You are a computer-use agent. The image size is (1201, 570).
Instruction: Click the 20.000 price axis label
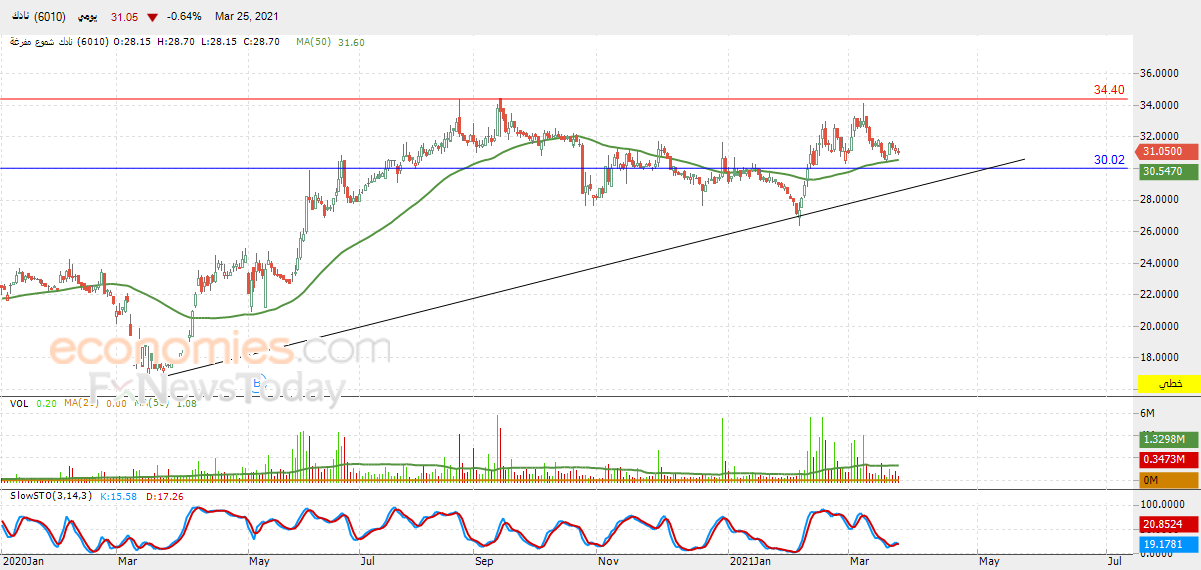coord(1159,326)
